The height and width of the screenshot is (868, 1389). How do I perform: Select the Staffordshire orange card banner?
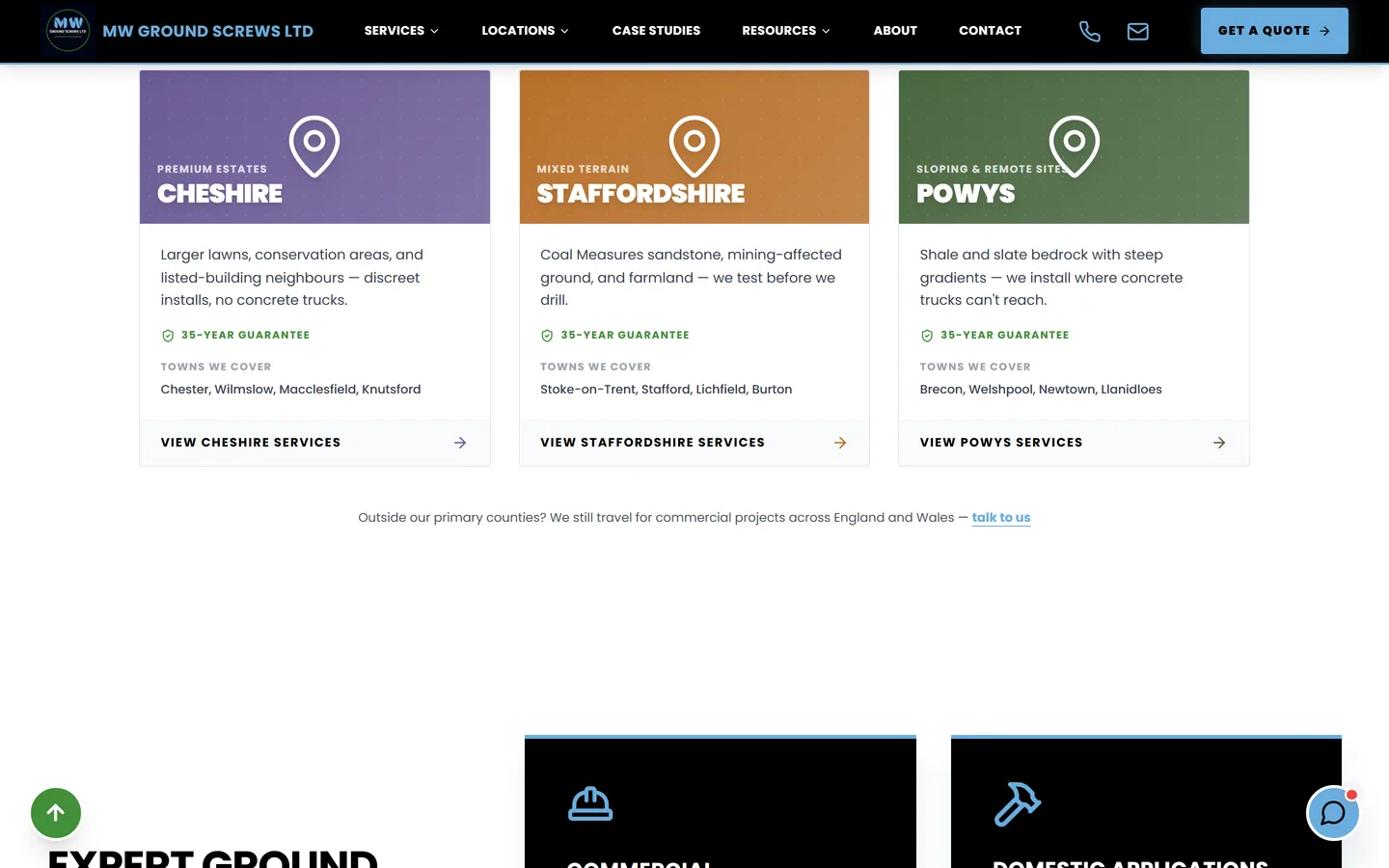point(694,147)
